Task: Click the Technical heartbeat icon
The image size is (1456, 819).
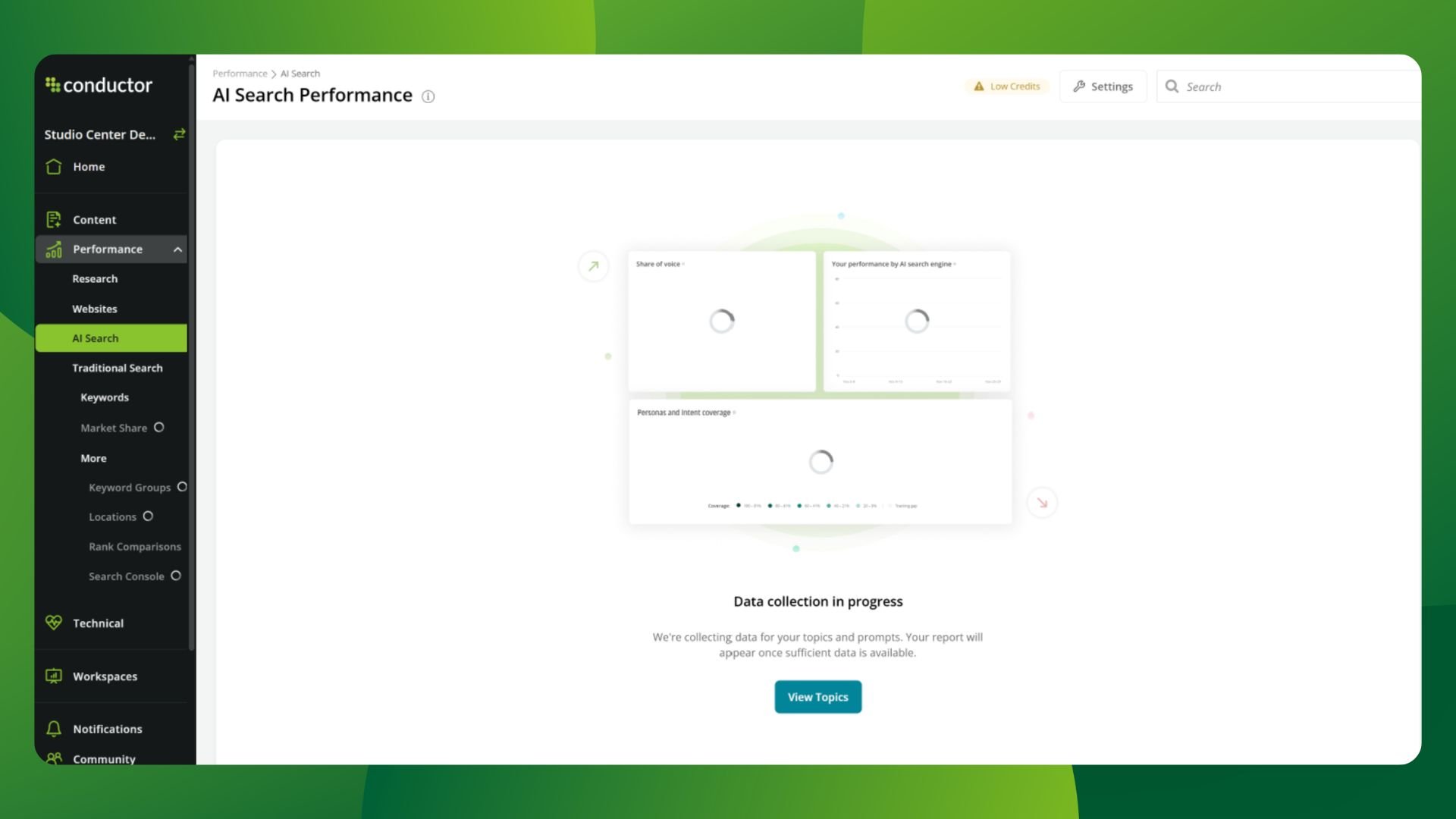Action: [53, 623]
